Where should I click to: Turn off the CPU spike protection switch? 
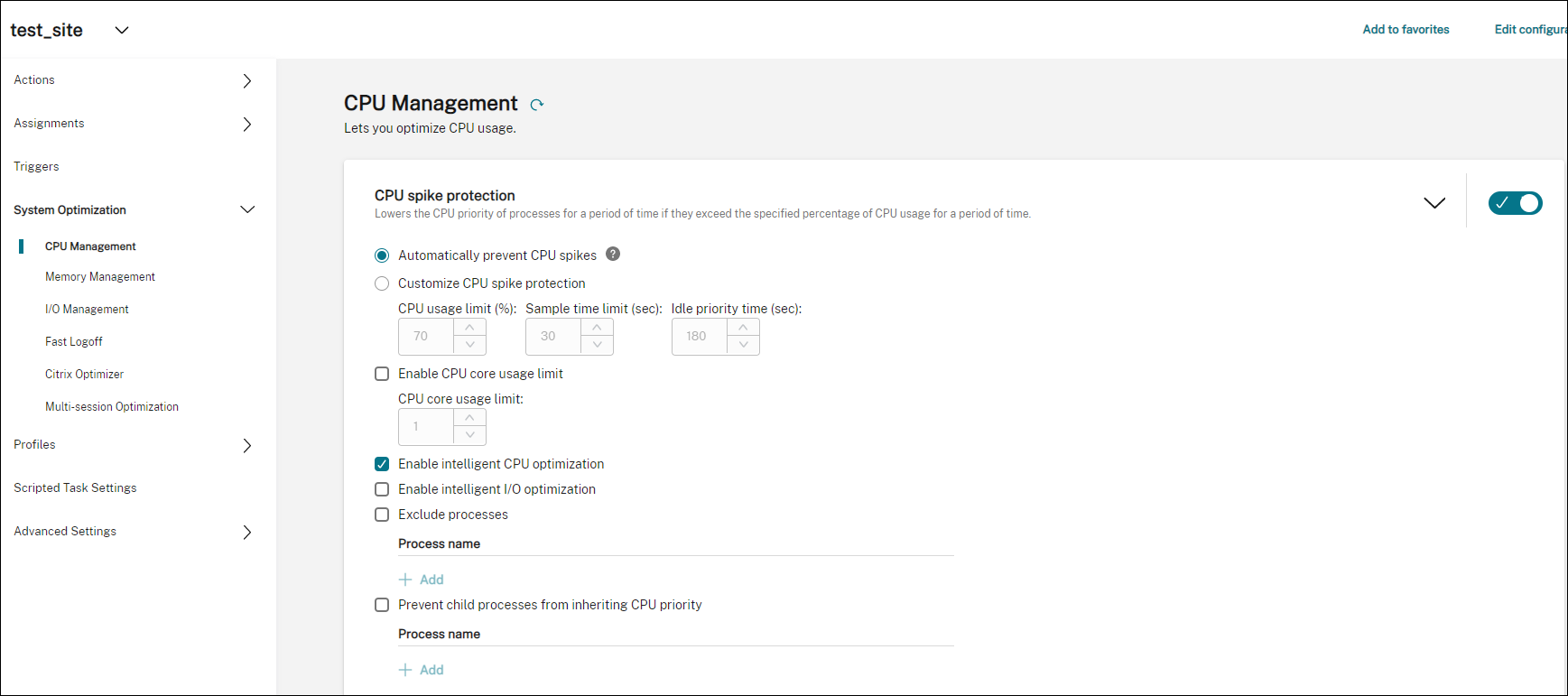1515,203
